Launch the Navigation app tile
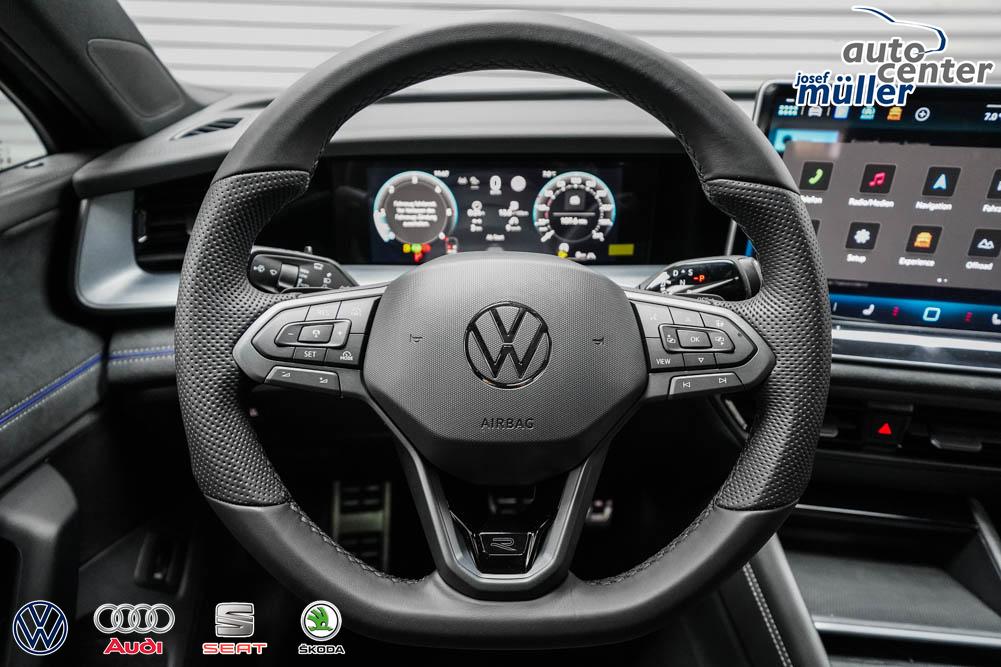 coord(940,182)
